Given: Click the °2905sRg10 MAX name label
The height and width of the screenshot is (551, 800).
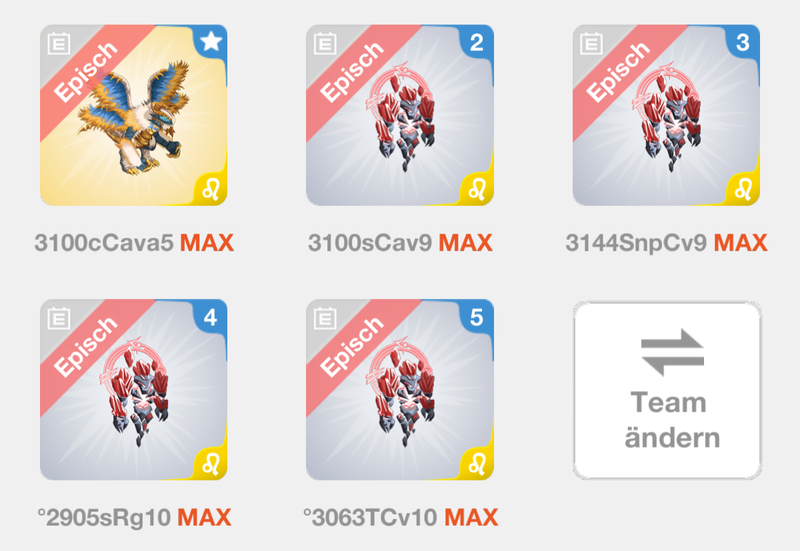Looking at the screenshot, I should pos(134,517).
